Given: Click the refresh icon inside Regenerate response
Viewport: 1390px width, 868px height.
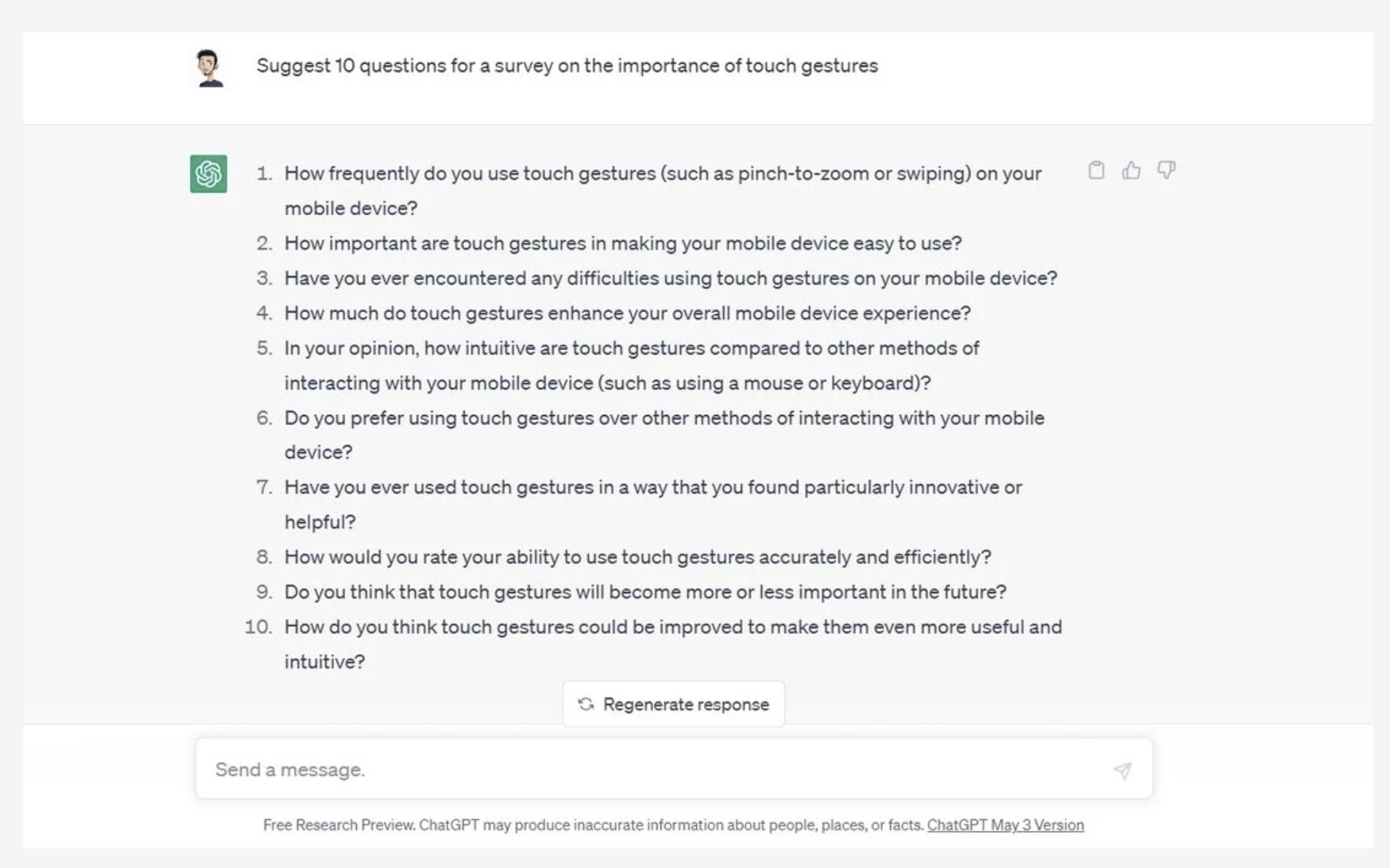Looking at the screenshot, I should (x=584, y=704).
